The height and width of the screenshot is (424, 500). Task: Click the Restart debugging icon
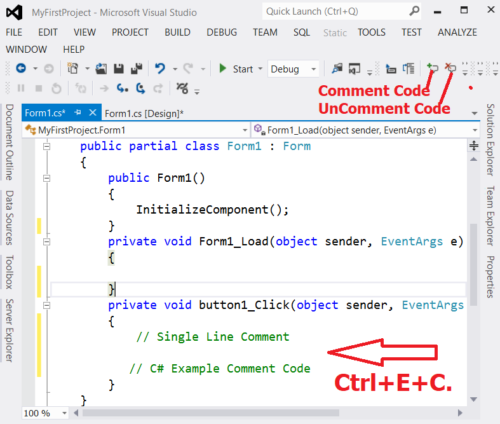(x=56, y=89)
